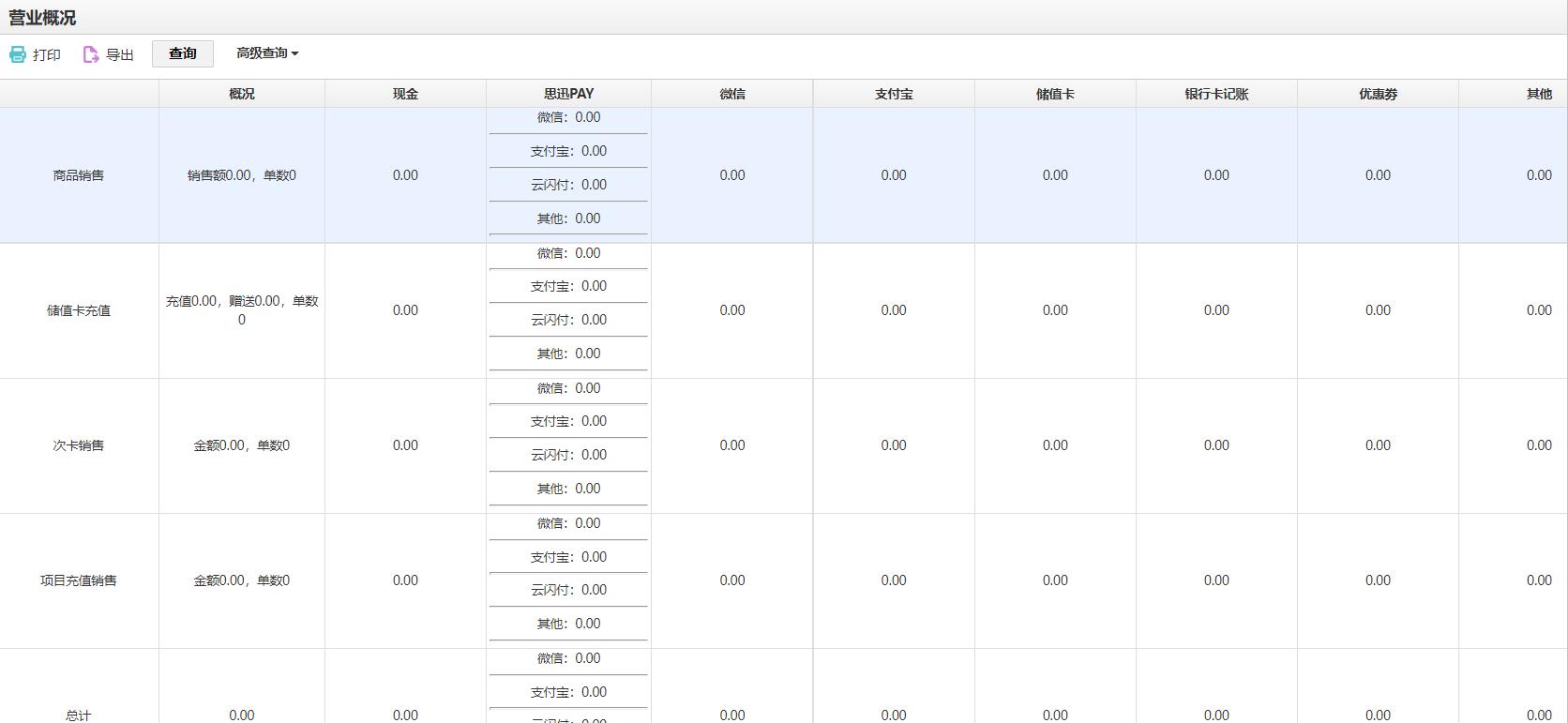Click the 概况 total value in the 总计 row

(x=242, y=715)
